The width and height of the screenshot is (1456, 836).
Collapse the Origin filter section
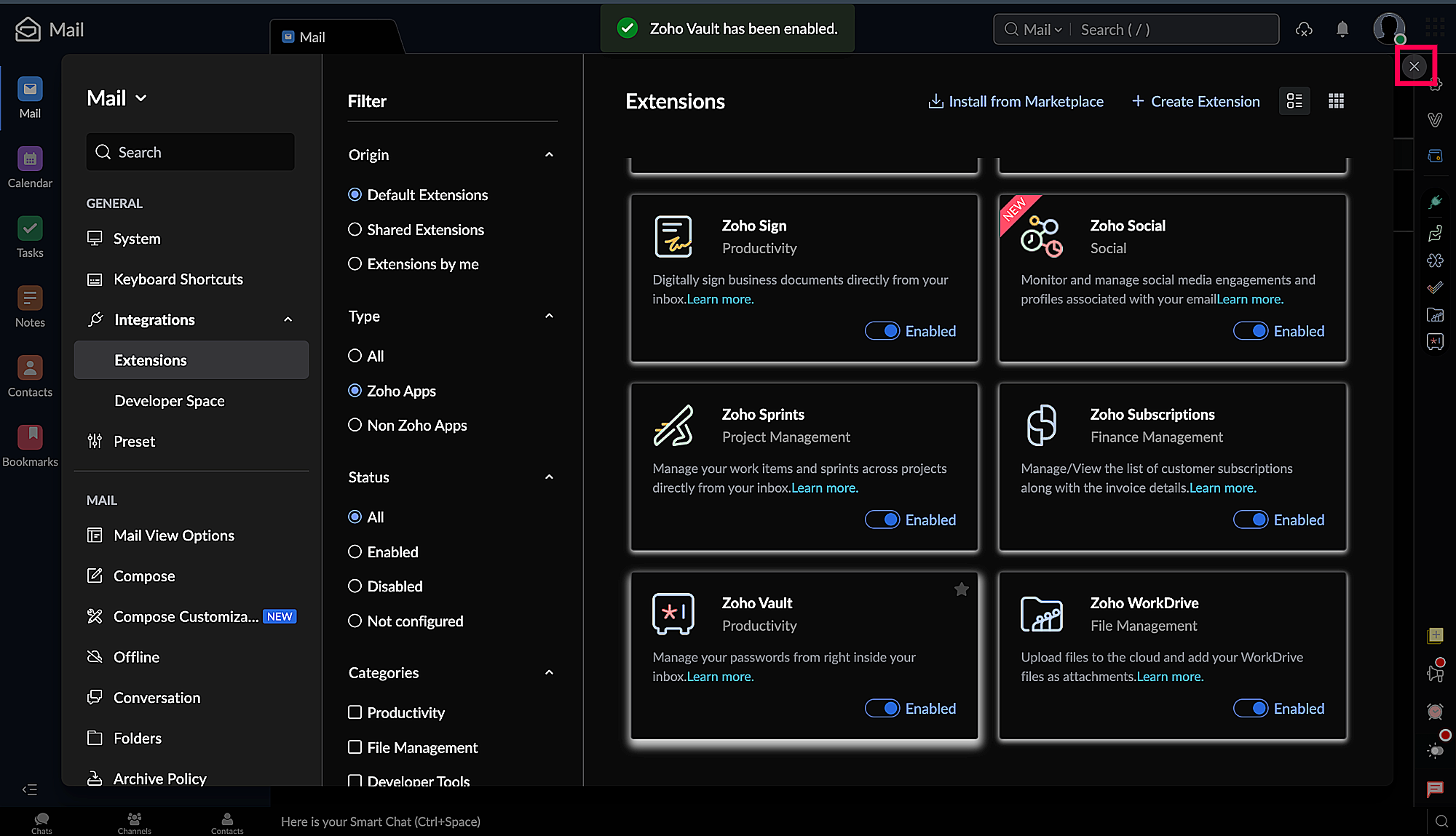(x=549, y=154)
